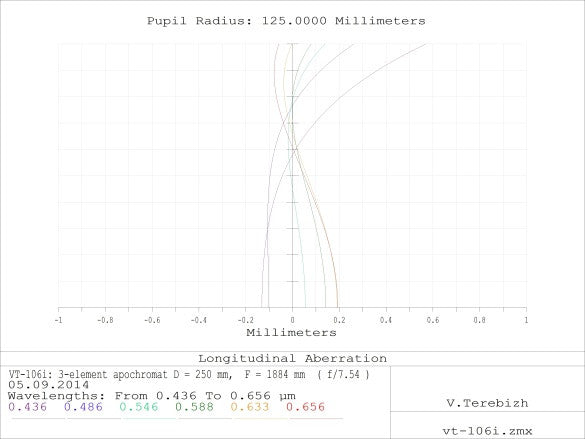Click the 0.656 wavelength legend label
The width and height of the screenshot is (585, 439).
(x=306, y=407)
